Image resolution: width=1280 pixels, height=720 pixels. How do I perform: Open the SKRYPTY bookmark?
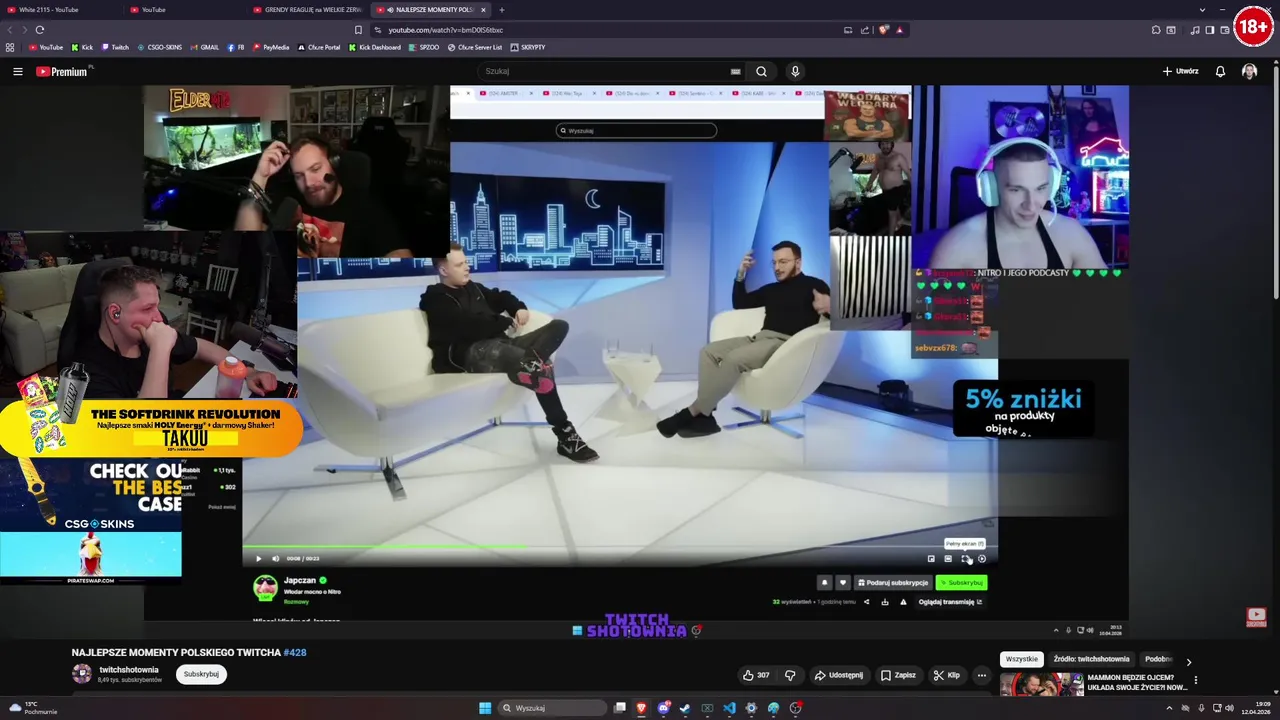click(x=528, y=47)
